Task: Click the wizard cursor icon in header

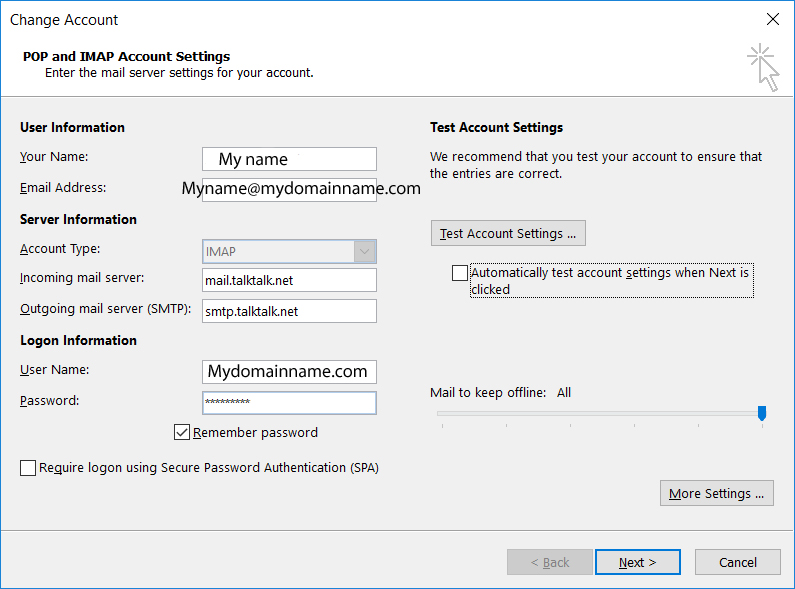Action: tap(764, 67)
